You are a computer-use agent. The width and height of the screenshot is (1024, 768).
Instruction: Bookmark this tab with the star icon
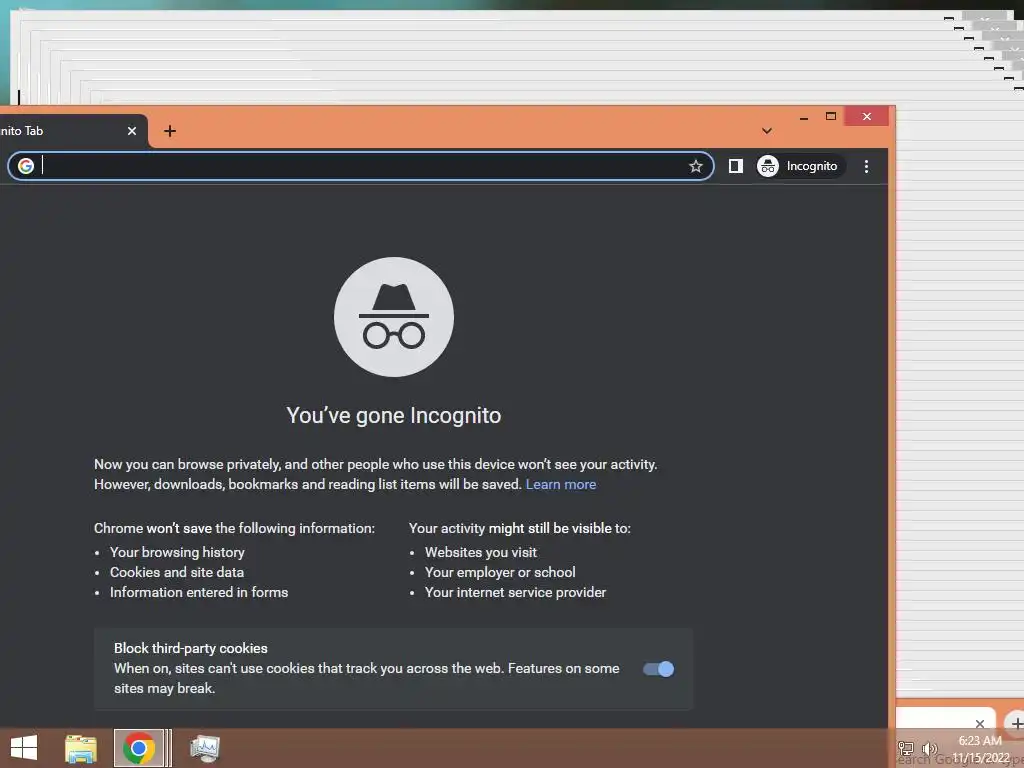coord(696,167)
